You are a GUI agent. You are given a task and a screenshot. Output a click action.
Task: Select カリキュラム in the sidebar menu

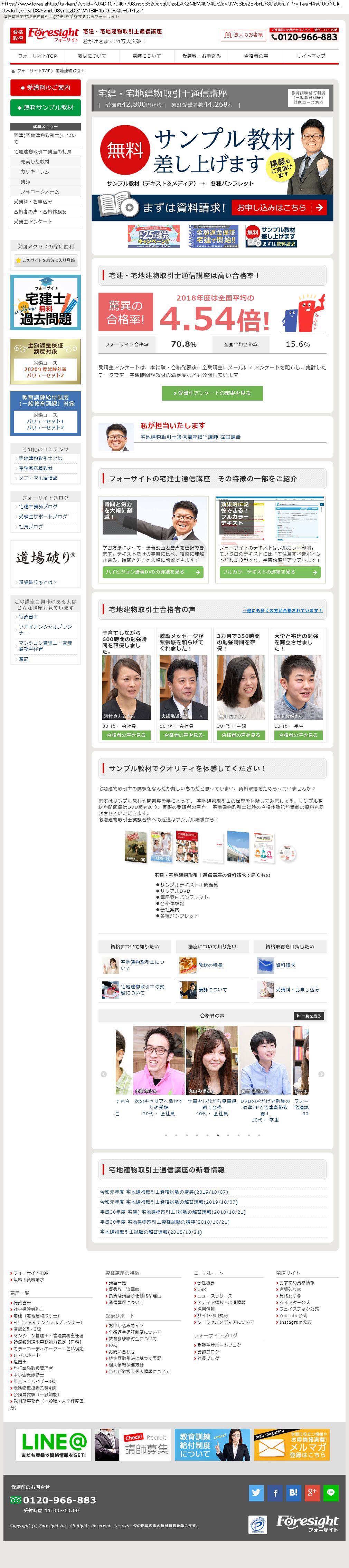[35, 171]
